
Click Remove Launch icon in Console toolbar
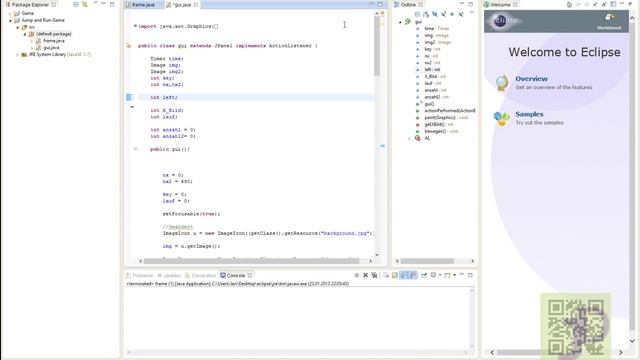click(x=366, y=276)
